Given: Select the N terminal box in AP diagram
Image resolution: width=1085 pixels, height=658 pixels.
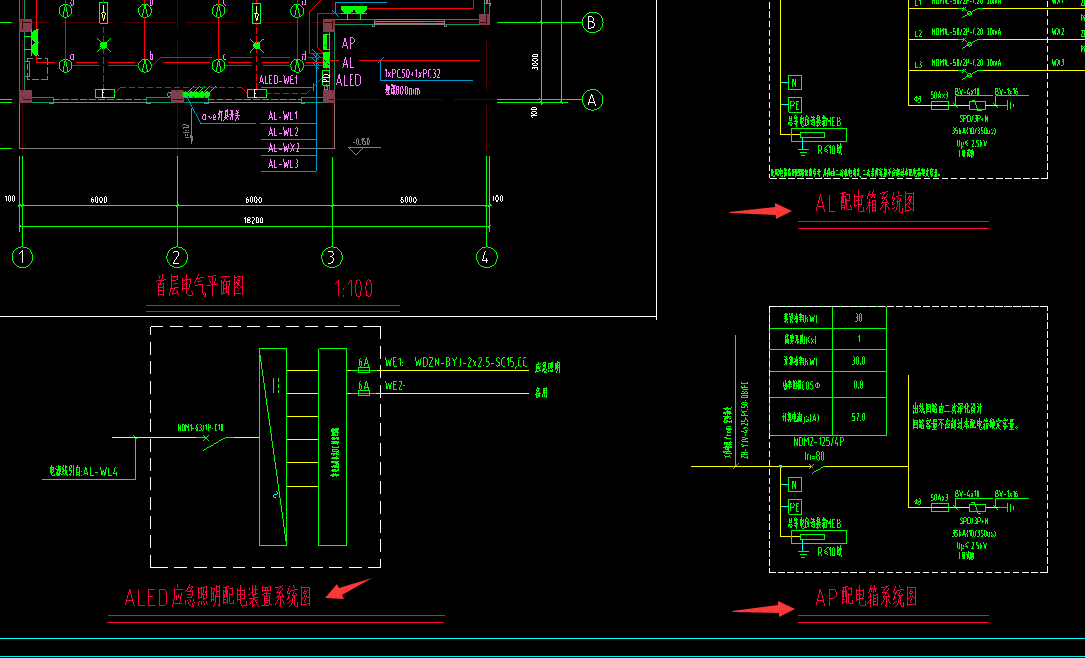Looking at the screenshot, I should [794, 485].
